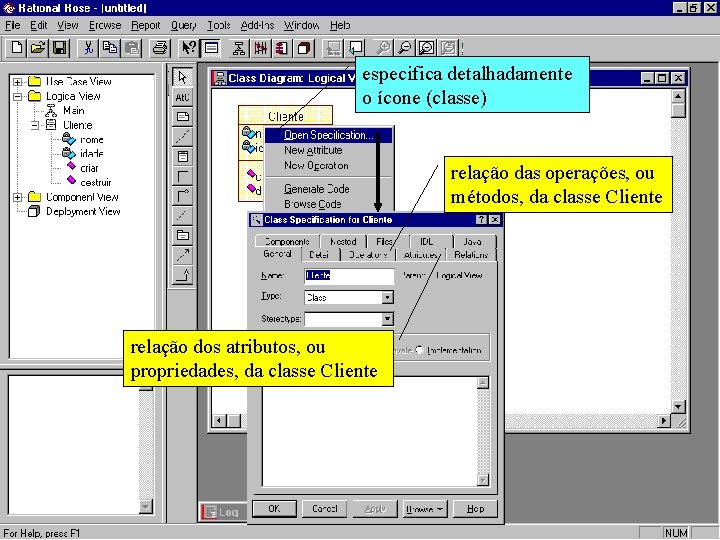Select the Implementation radio button
Image resolution: width=720 pixels, height=540 pixels.
(419, 350)
